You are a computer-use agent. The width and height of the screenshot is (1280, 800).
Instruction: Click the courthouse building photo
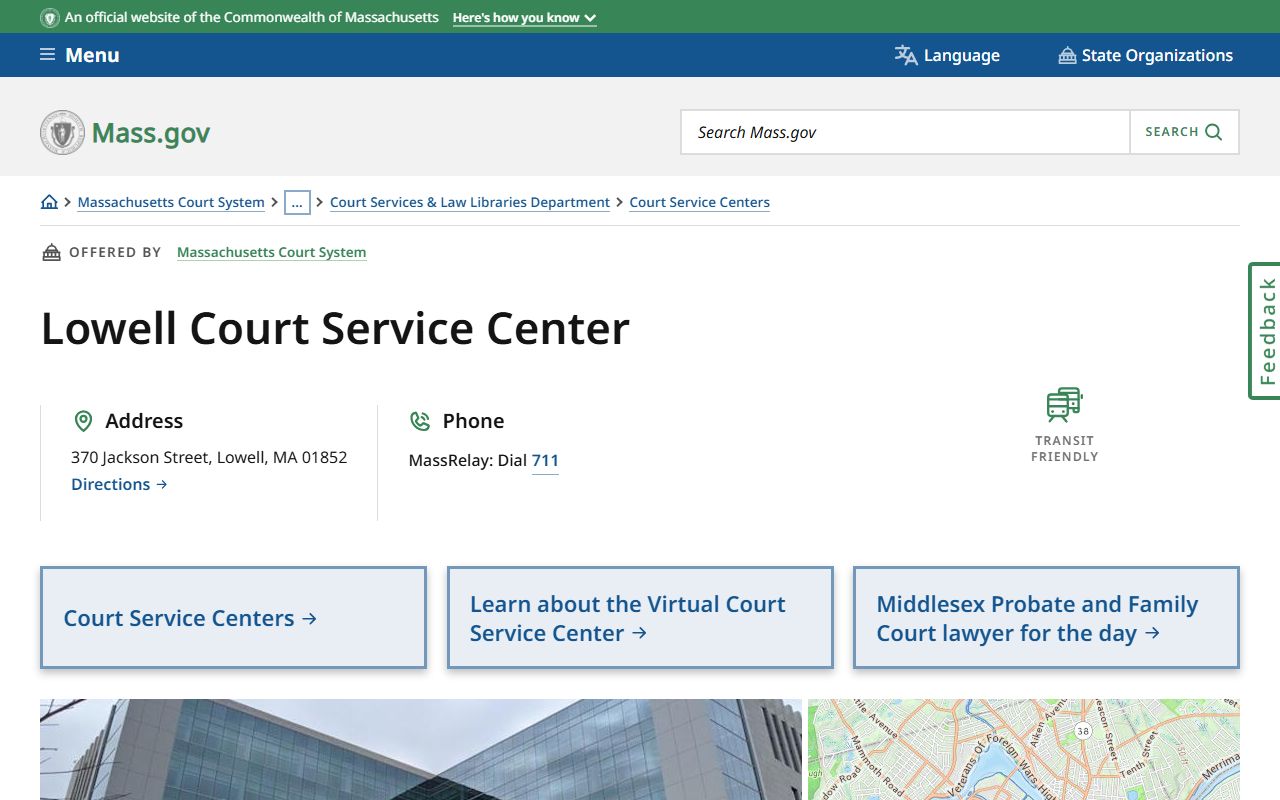pyautogui.click(x=421, y=749)
